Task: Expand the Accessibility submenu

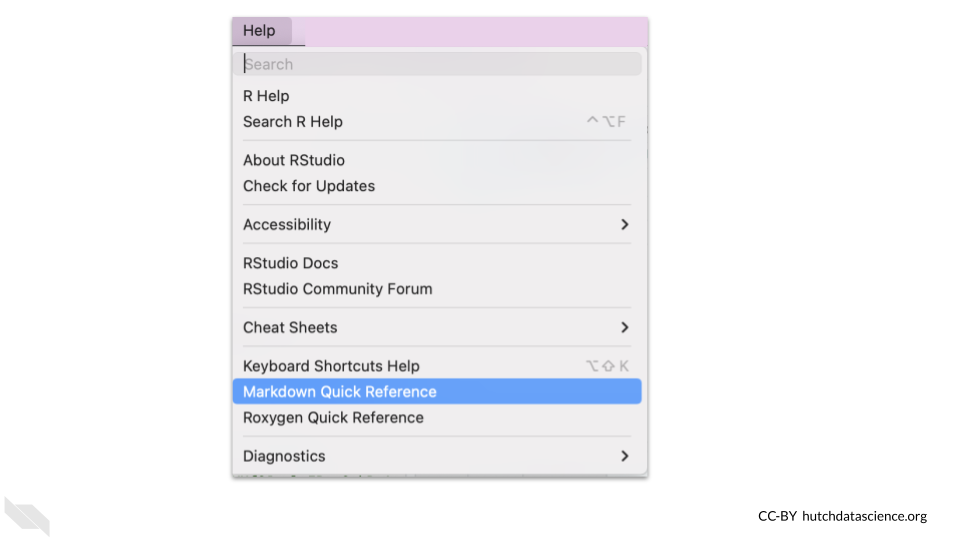Action: click(437, 225)
